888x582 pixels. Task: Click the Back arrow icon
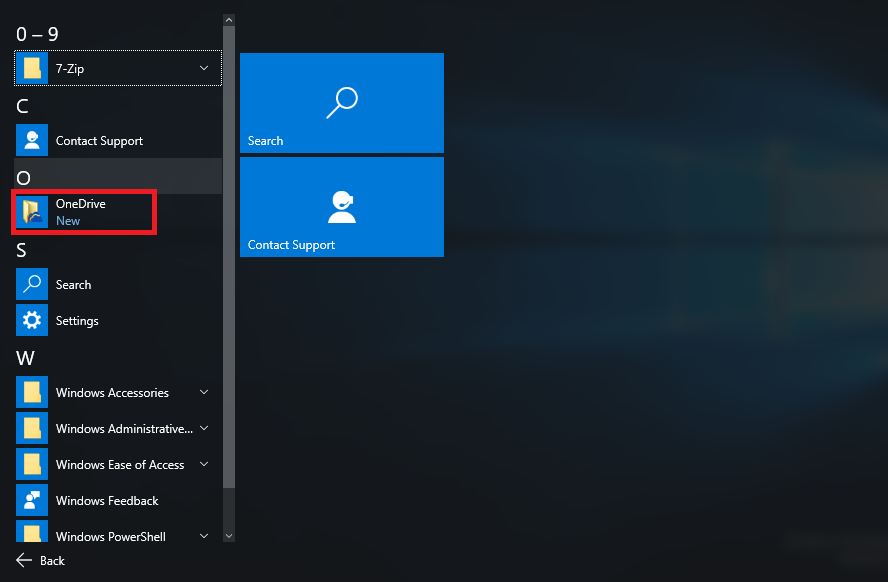point(24,560)
